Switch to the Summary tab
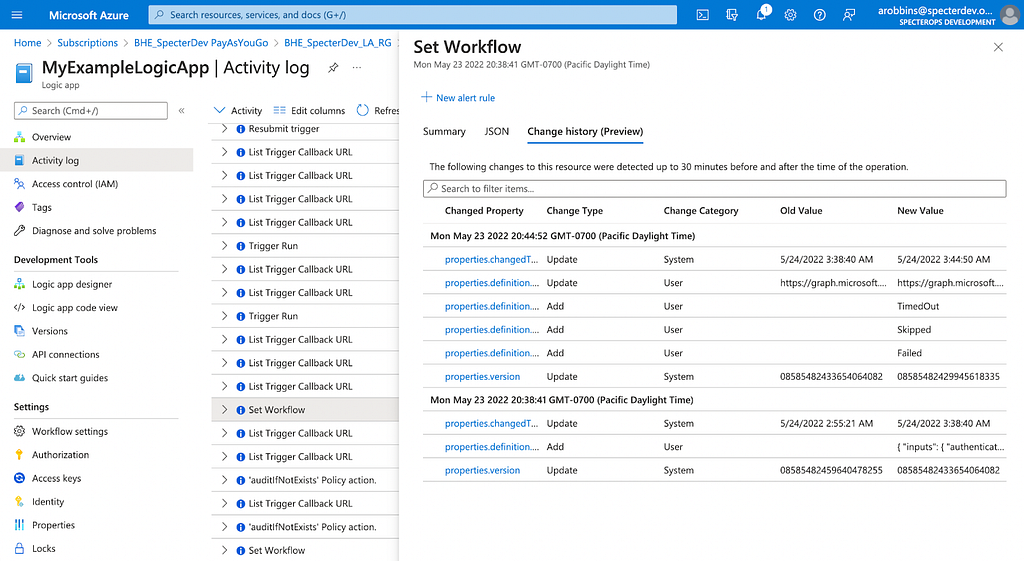The height and width of the screenshot is (561, 1024). click(444, 131)
